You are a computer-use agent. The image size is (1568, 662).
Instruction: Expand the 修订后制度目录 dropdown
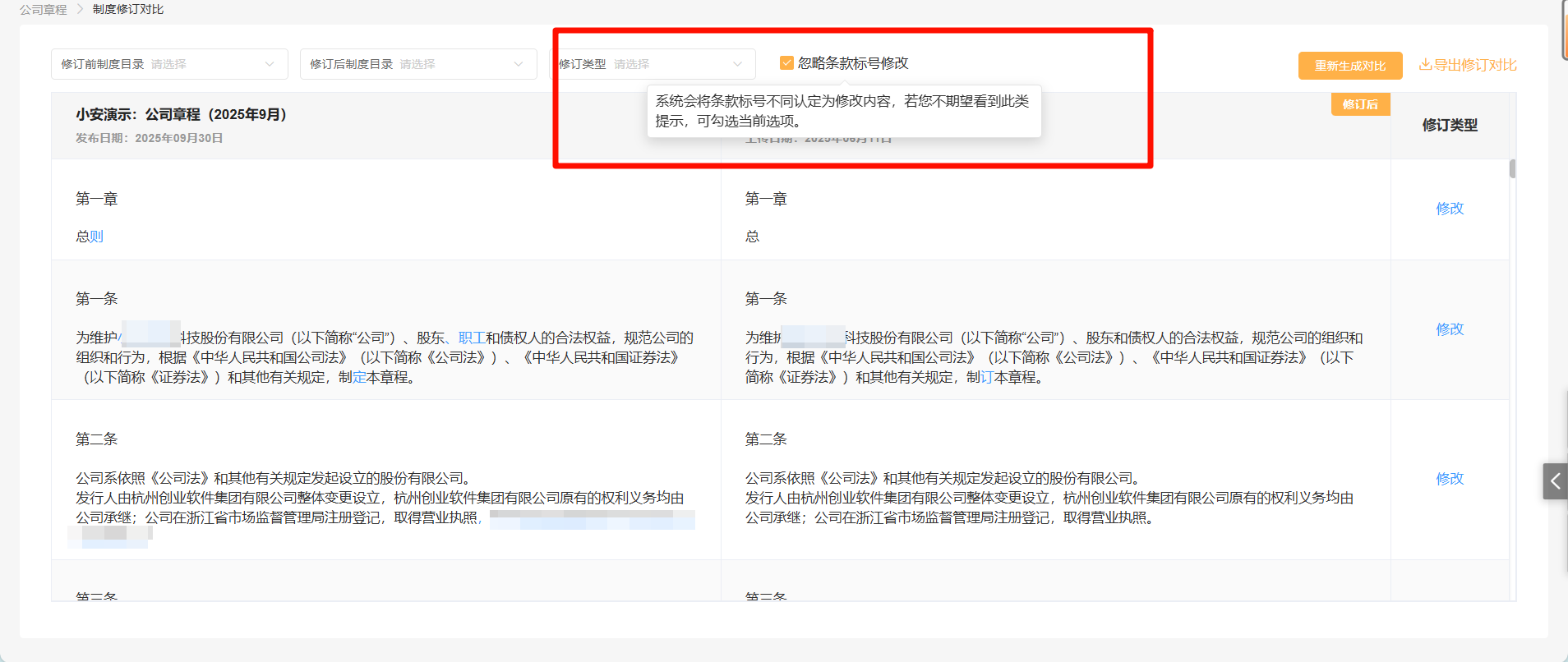click(417, 64)
